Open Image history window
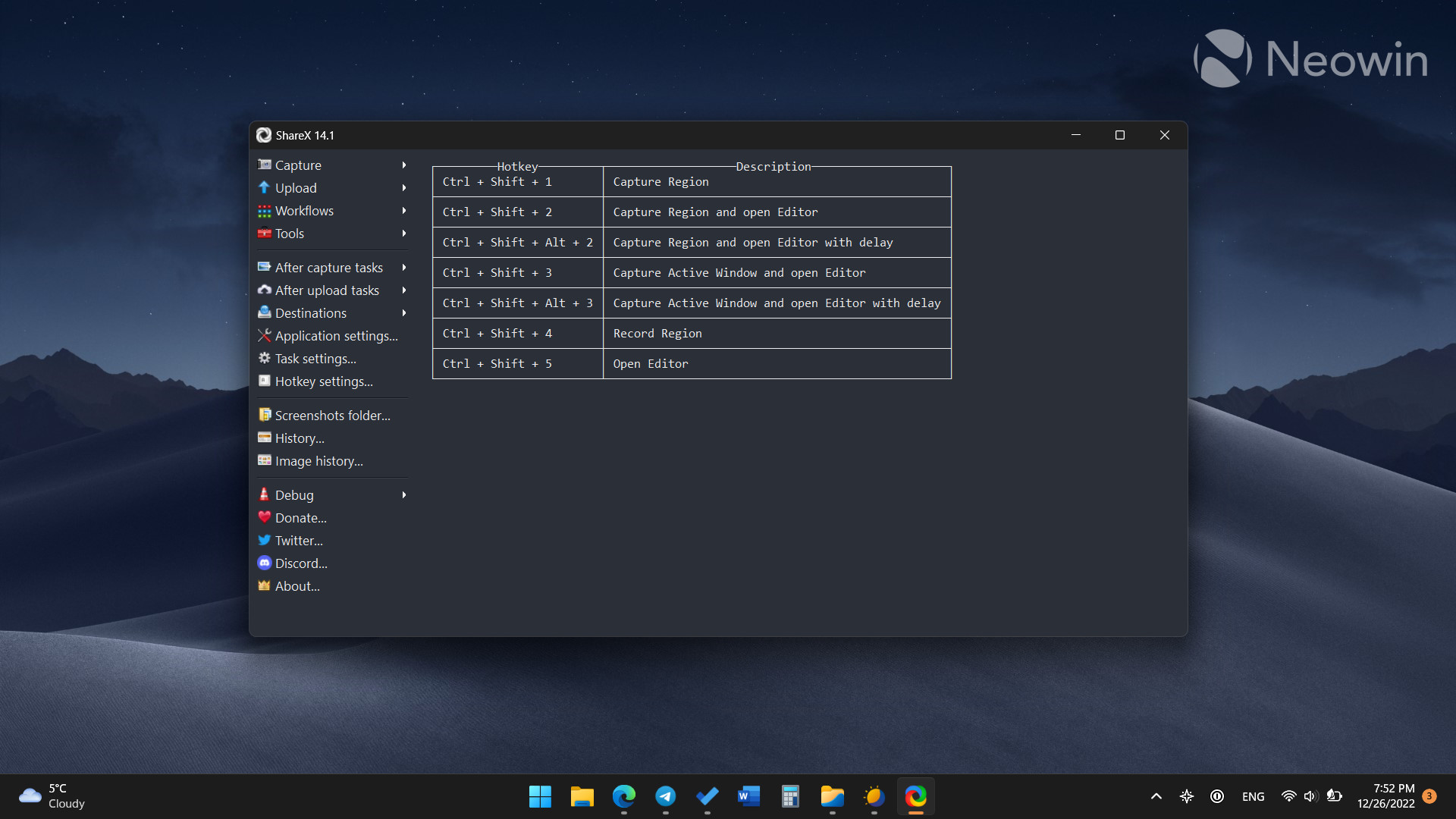The width and height of the screenshot is (1456, 819). click(332, 461)
